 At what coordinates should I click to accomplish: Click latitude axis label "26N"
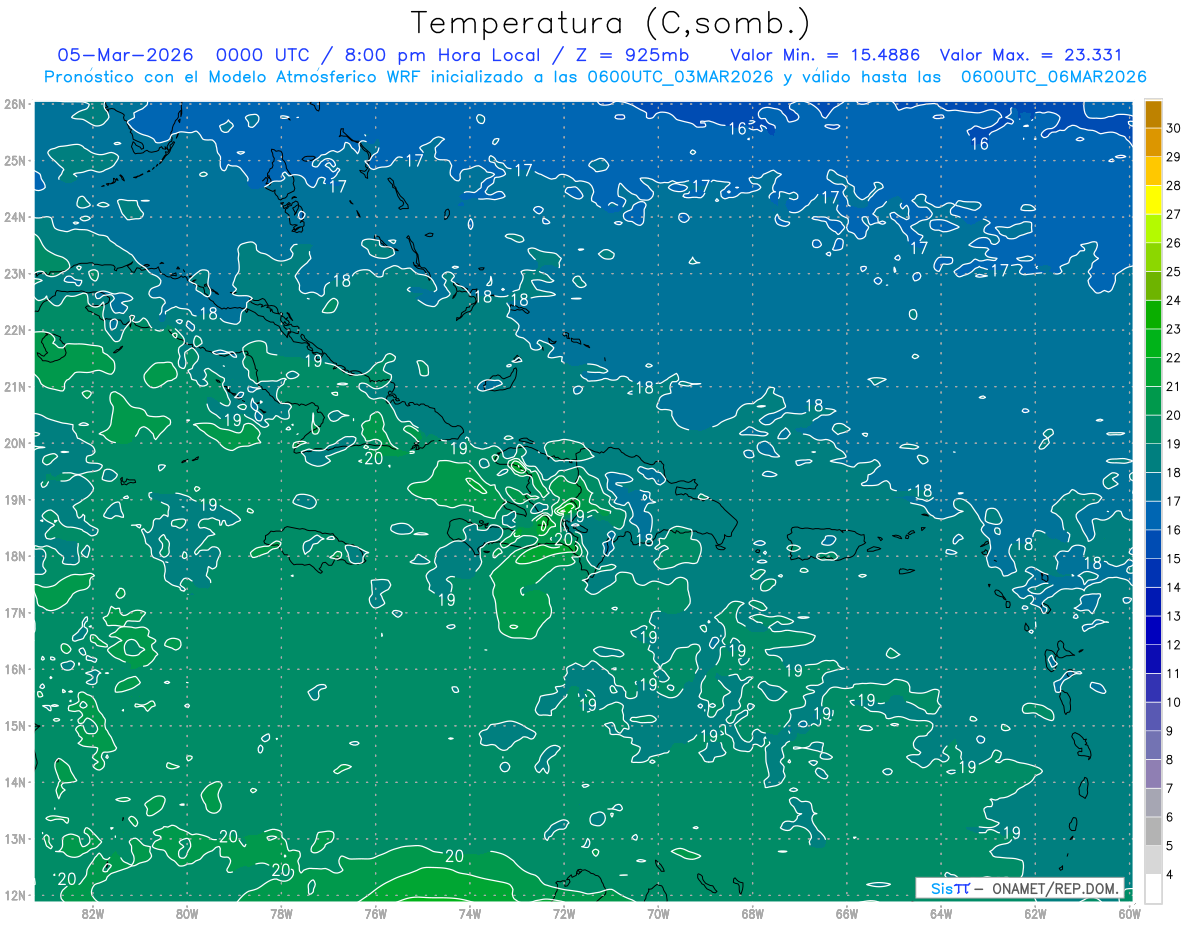click(15, 104)
